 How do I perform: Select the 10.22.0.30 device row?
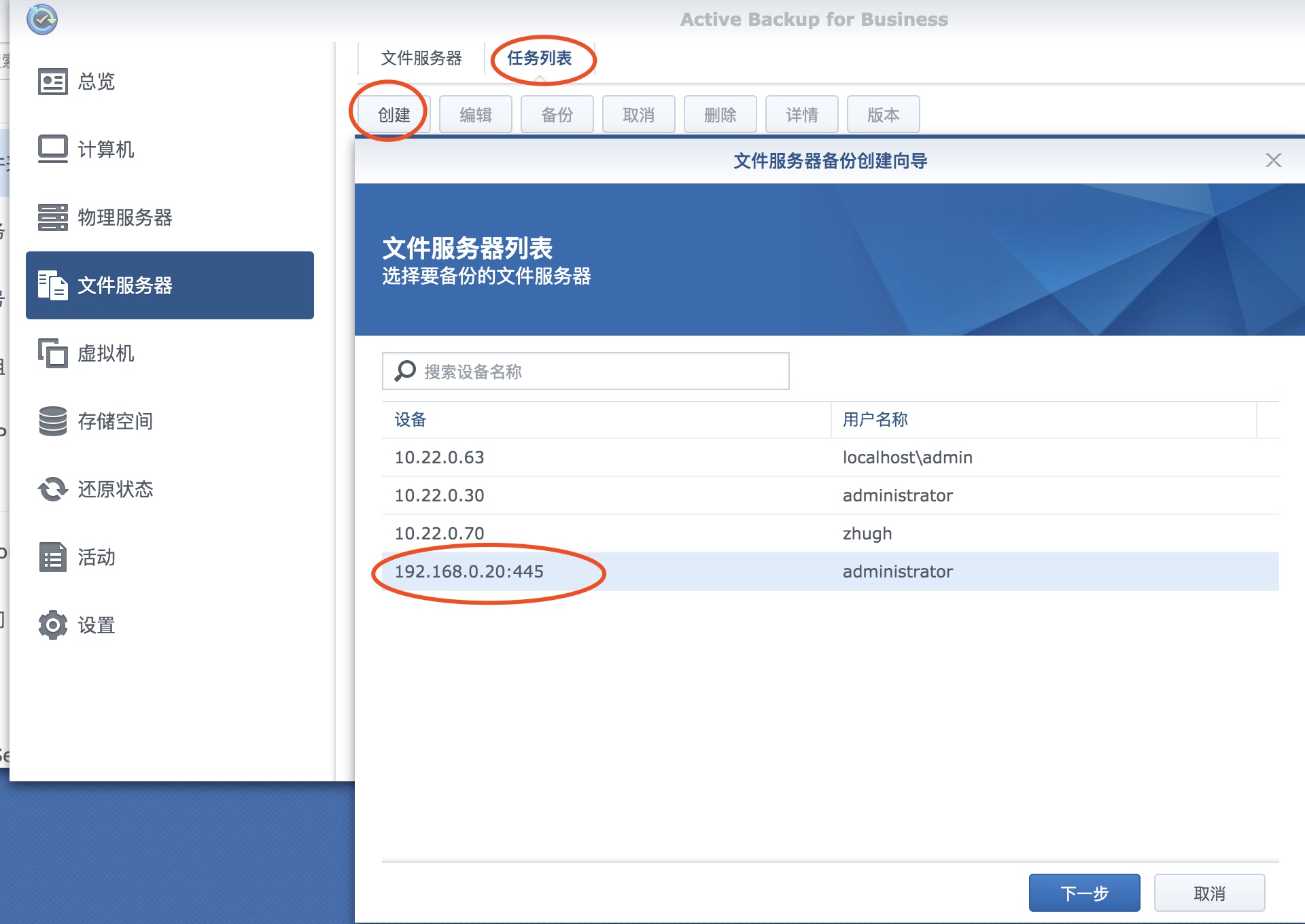point(831,495)
